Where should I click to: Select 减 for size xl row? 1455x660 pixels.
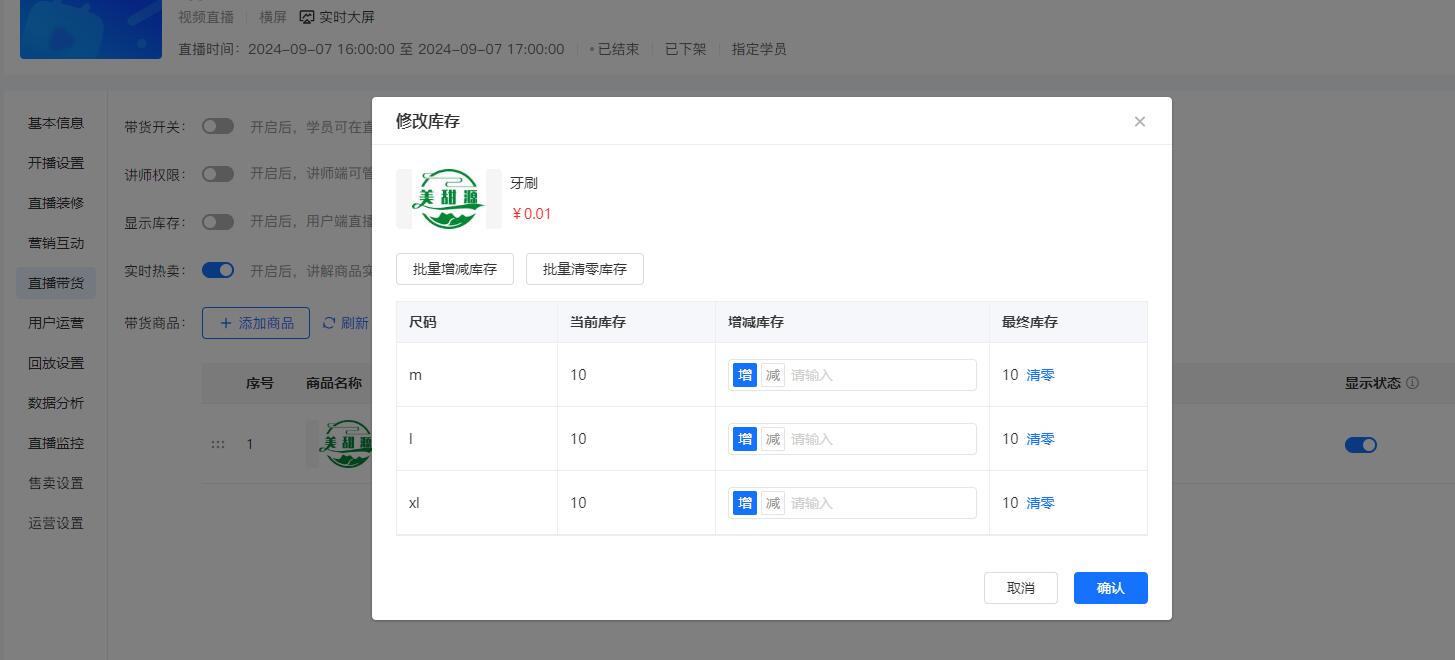tap(772, 503)
